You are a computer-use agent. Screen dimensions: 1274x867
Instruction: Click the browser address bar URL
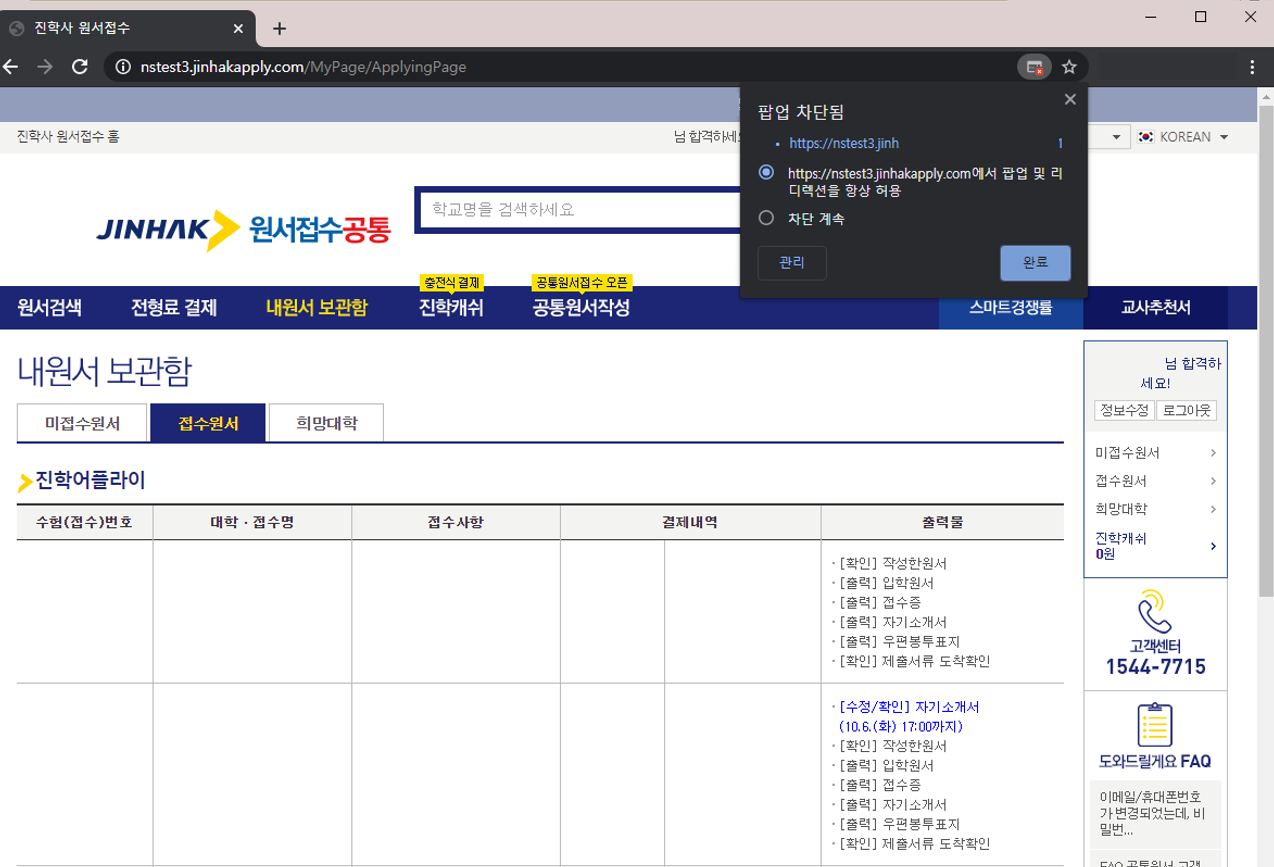click(x=303, y=67)
